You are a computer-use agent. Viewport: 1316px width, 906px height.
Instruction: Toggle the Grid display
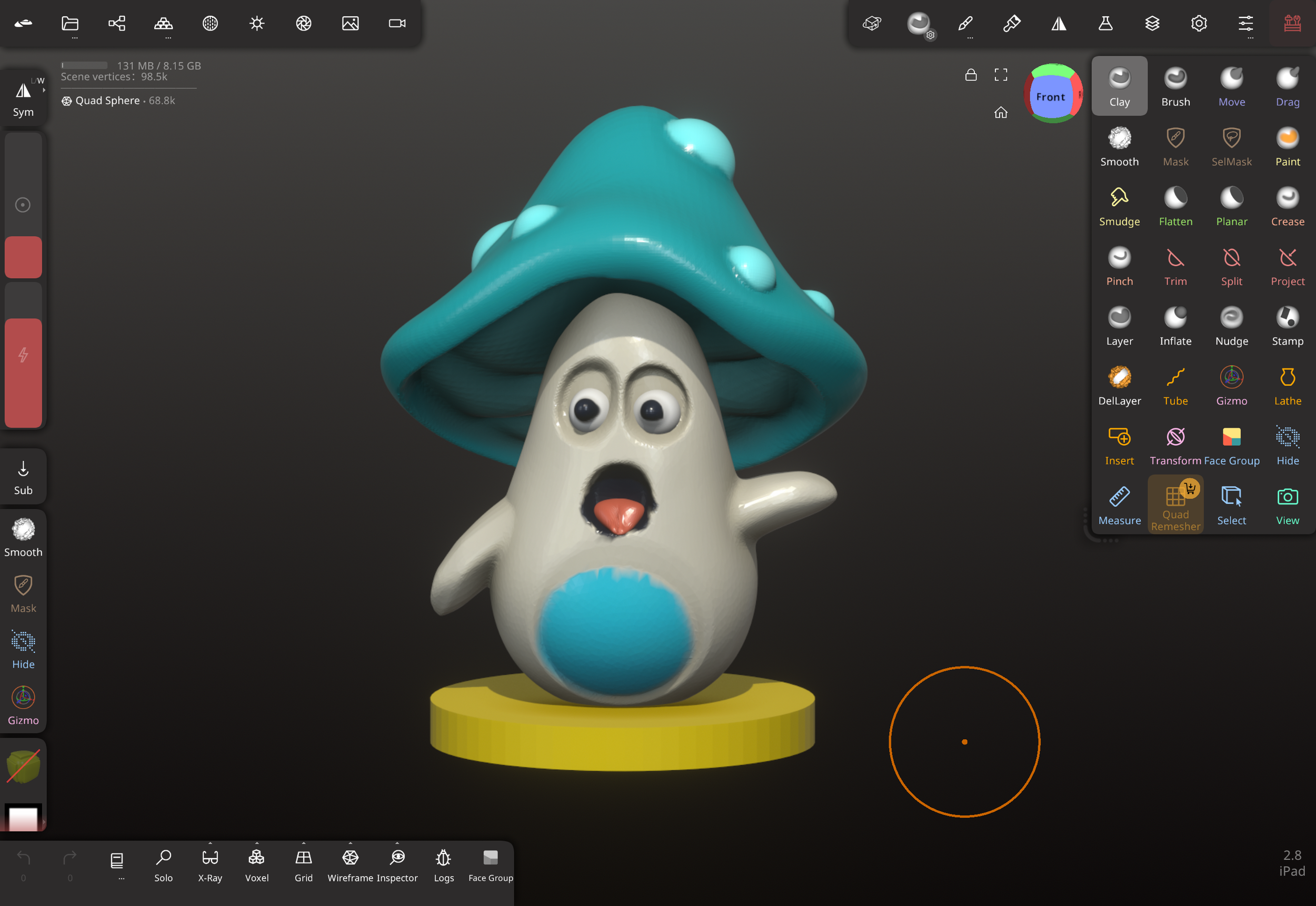(x=303, y=865)
